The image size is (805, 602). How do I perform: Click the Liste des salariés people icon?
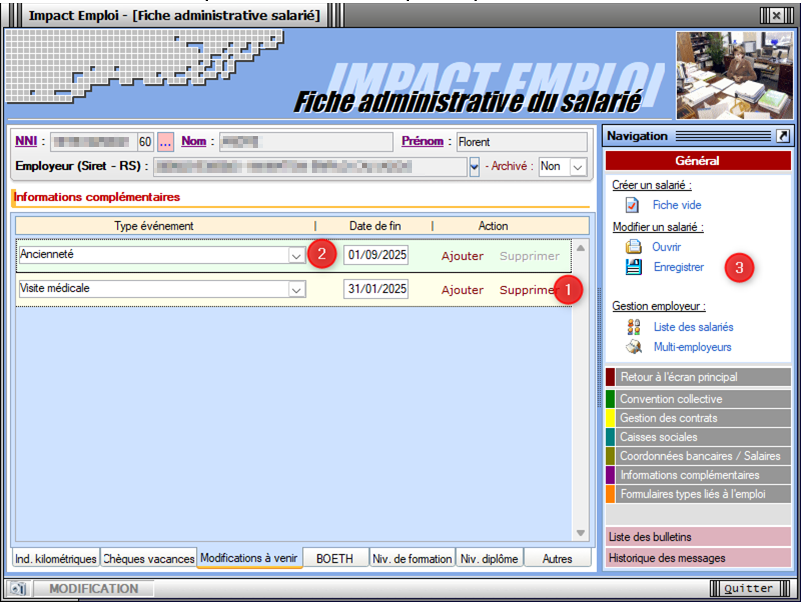click(x=632, y=327)
